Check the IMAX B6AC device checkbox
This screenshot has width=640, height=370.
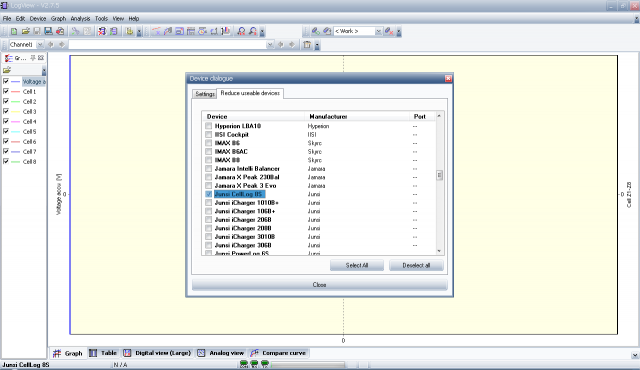point(209,151)
